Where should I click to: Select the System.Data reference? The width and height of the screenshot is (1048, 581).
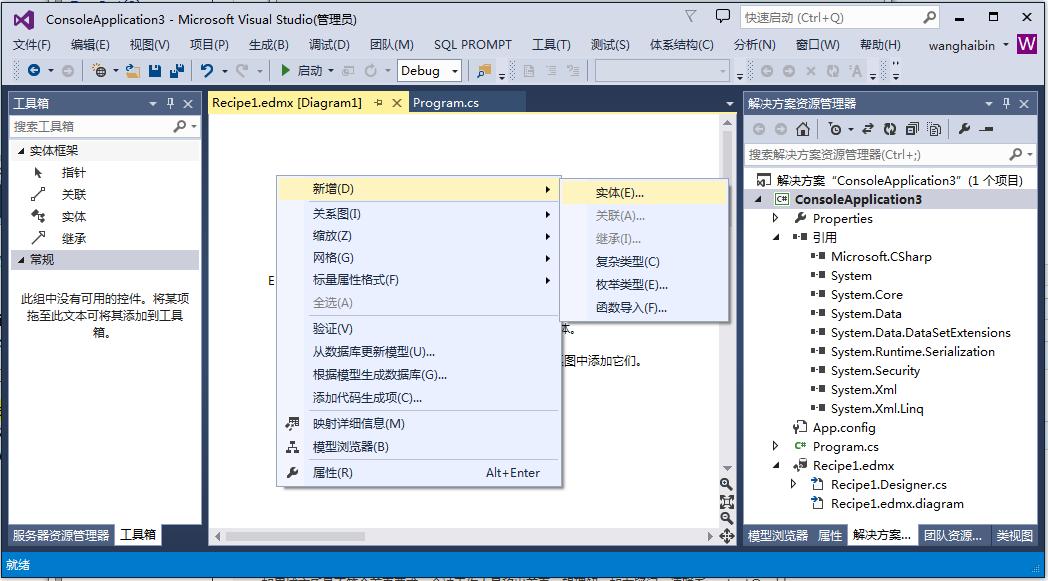pyautogui.click(x=866, y=314)
